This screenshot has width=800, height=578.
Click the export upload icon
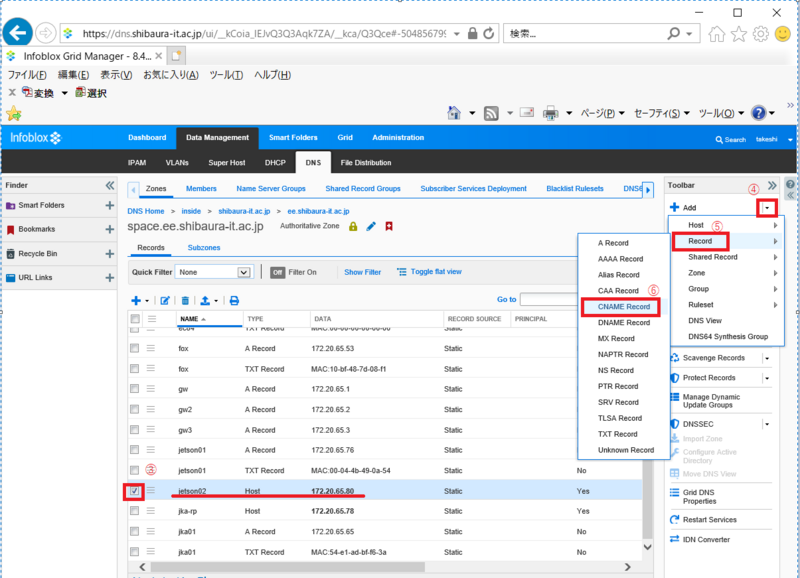coord(205,300)
